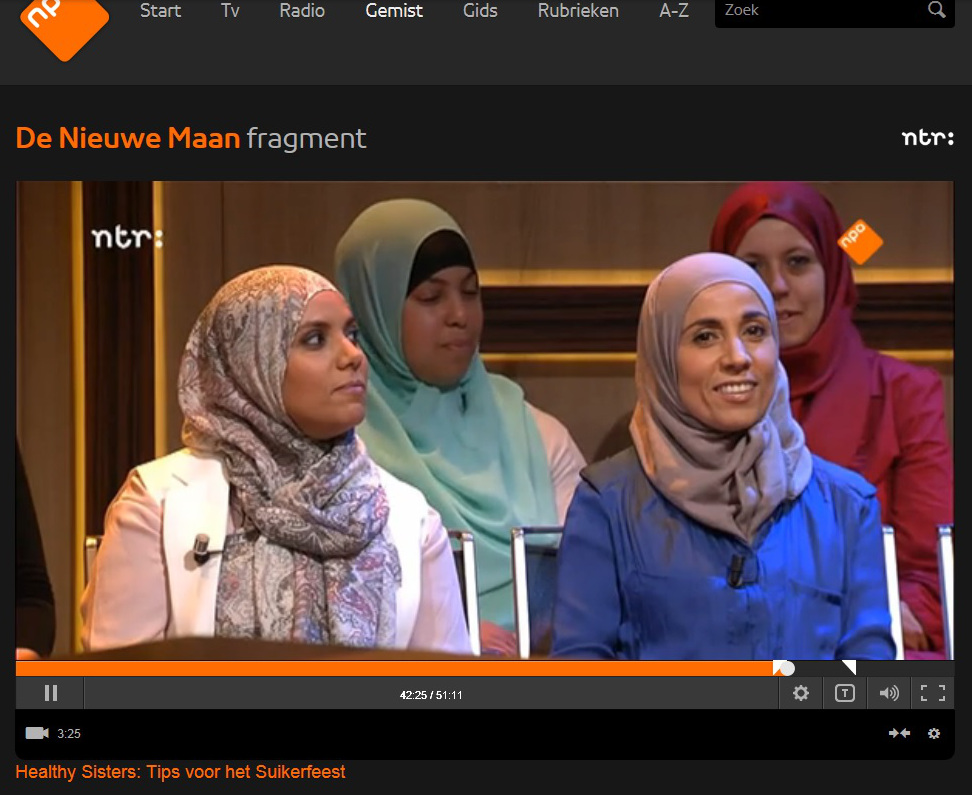This screenshot has width=972, height=795.
Task: Click the white playhead knob on the timeline
Action: coord(787,668)
